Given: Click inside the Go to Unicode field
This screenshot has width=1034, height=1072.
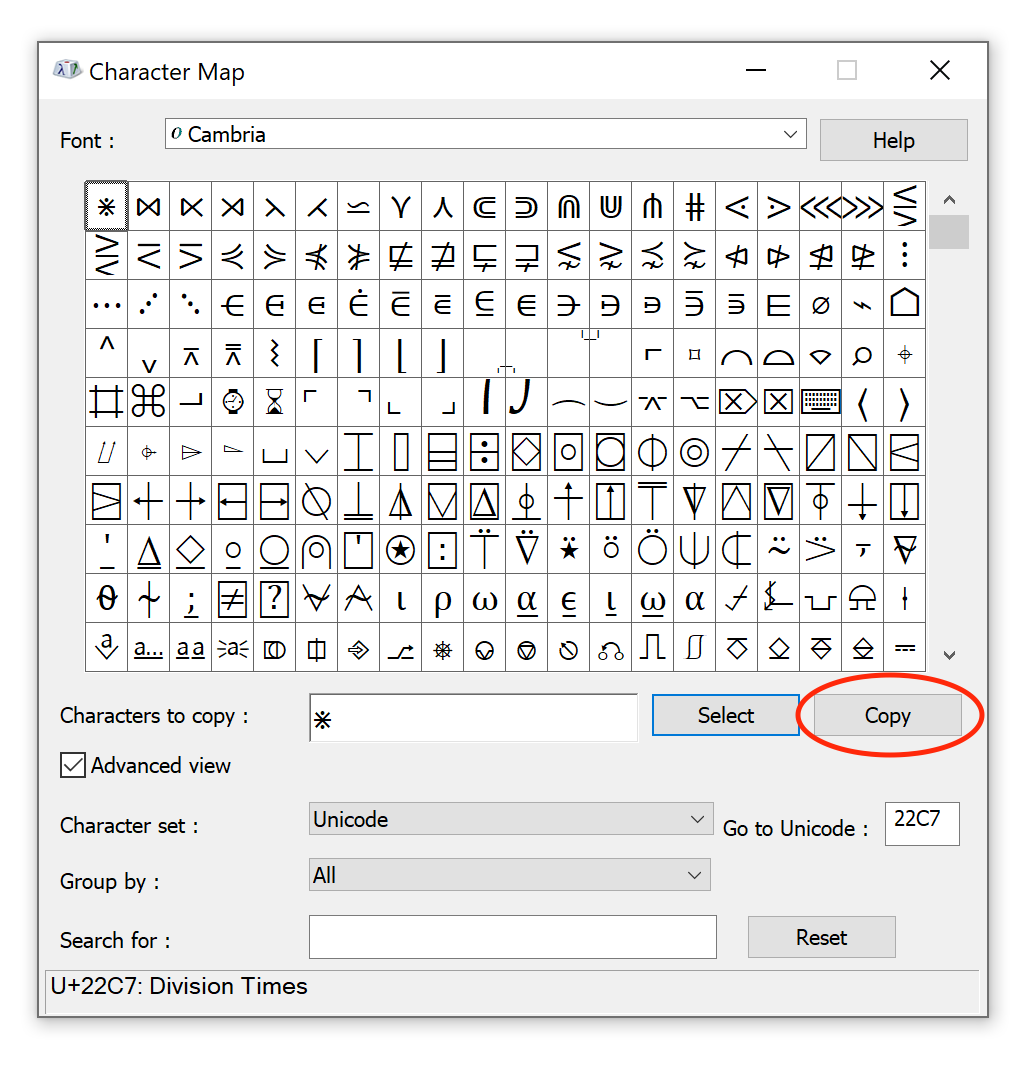Looking at the screenshot, I should click(921, 823).
